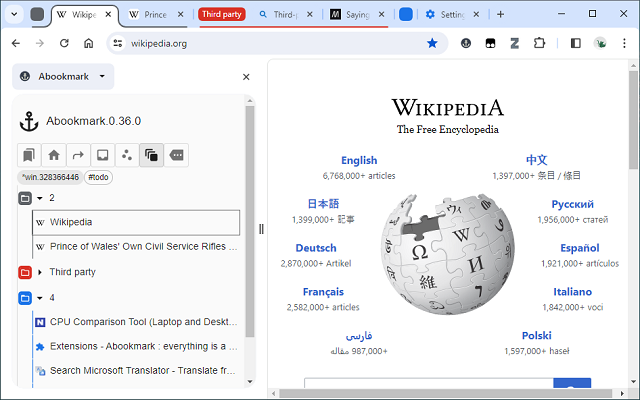Image resolution: width=640 pixels, height=400 pixels.
Task: Open Prince of Wales' Own Civil Service Rifles entry
Action: (x=136, y=247)
